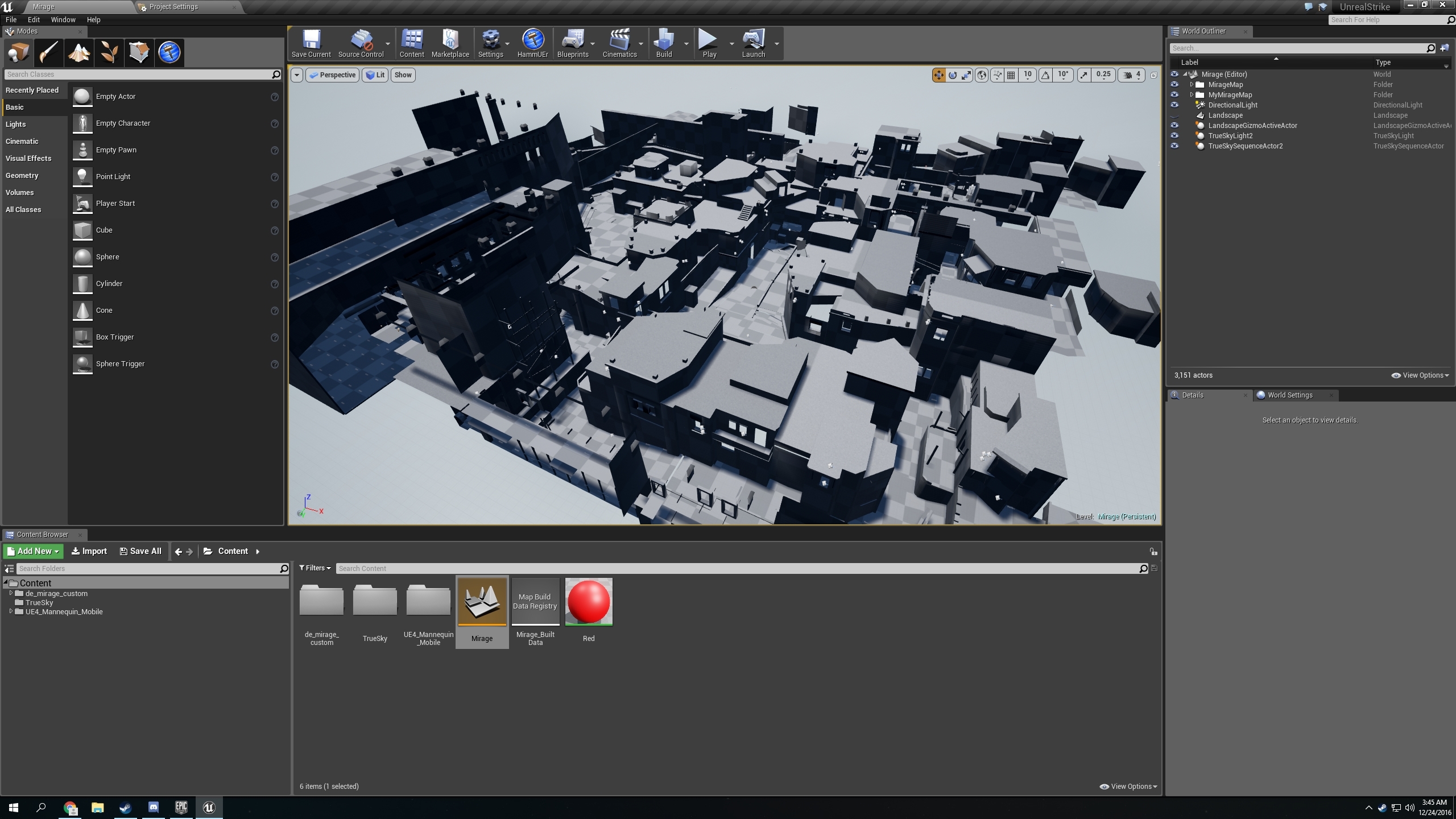Open the Blueprints toolbar button
Screen dimensions: 1456x819
573,44
